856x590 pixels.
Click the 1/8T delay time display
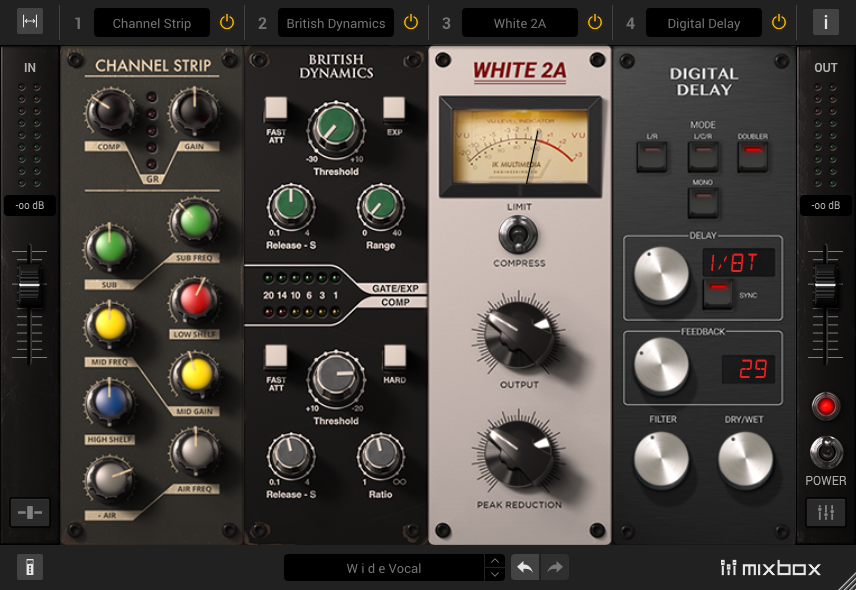(x=739, y=263)
